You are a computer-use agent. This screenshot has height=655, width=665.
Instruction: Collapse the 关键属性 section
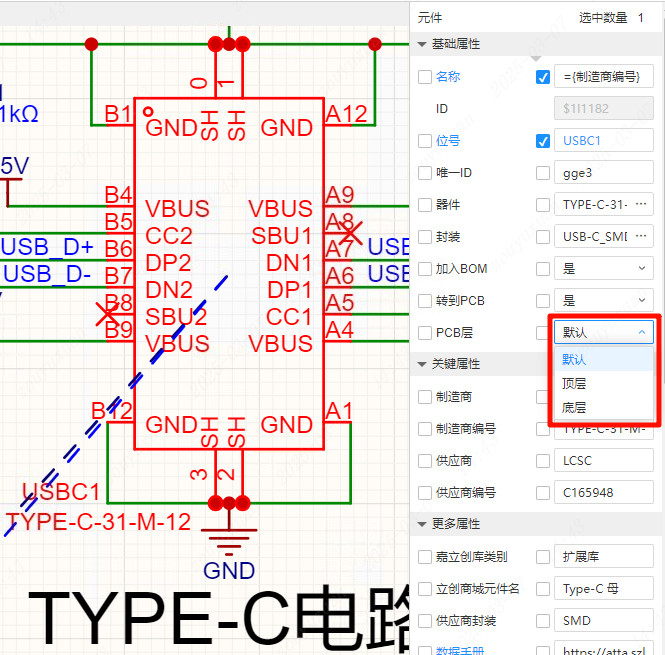[421, 364]
